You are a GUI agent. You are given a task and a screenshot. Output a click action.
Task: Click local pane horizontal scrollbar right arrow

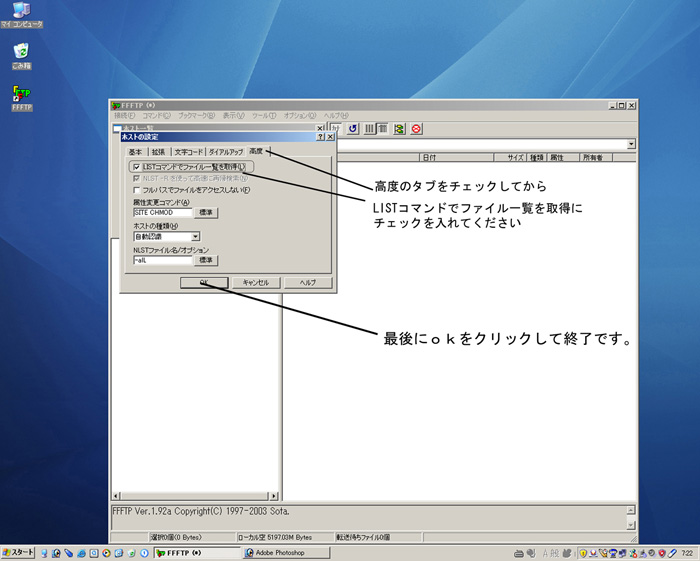274,496
